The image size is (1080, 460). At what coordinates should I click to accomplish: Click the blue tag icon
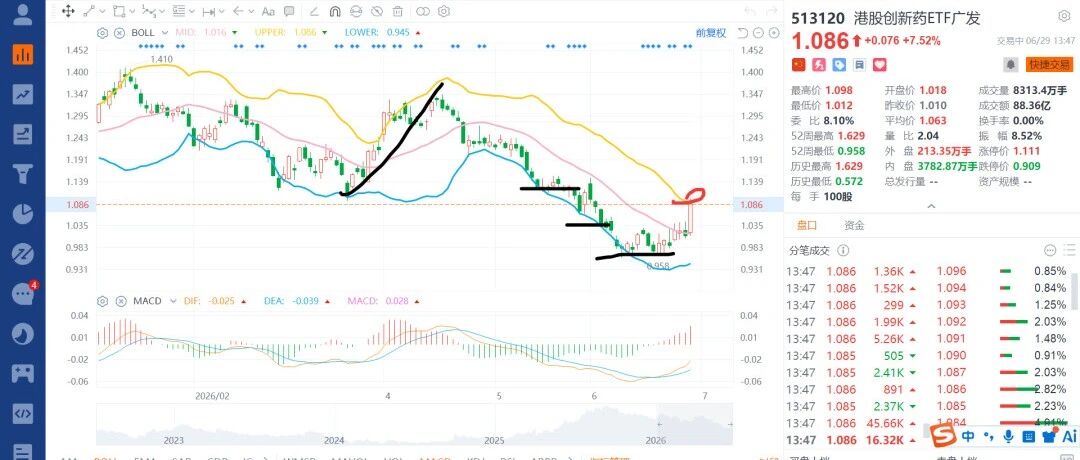click(x=839, y=65)
